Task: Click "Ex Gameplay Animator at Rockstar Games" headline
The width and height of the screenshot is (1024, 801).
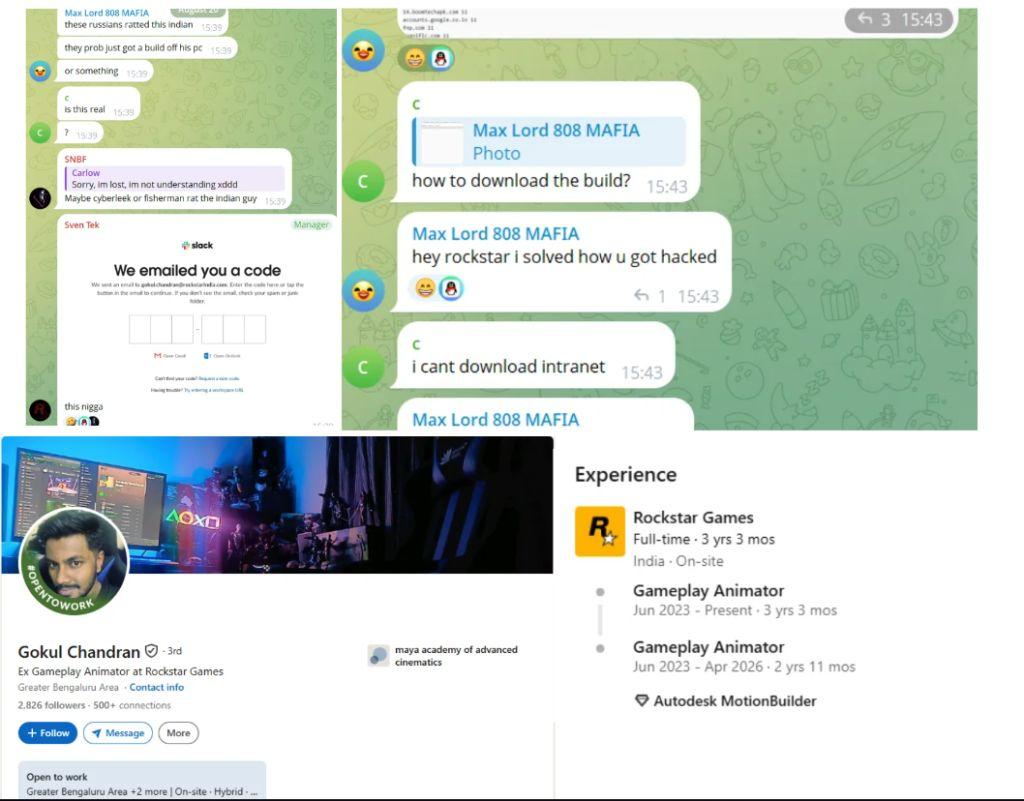Action: click(x=121, y=671)
